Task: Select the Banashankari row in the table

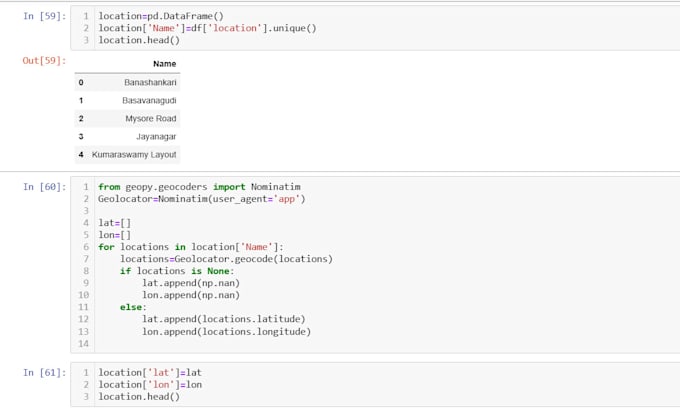Action: tap(128, 82)
